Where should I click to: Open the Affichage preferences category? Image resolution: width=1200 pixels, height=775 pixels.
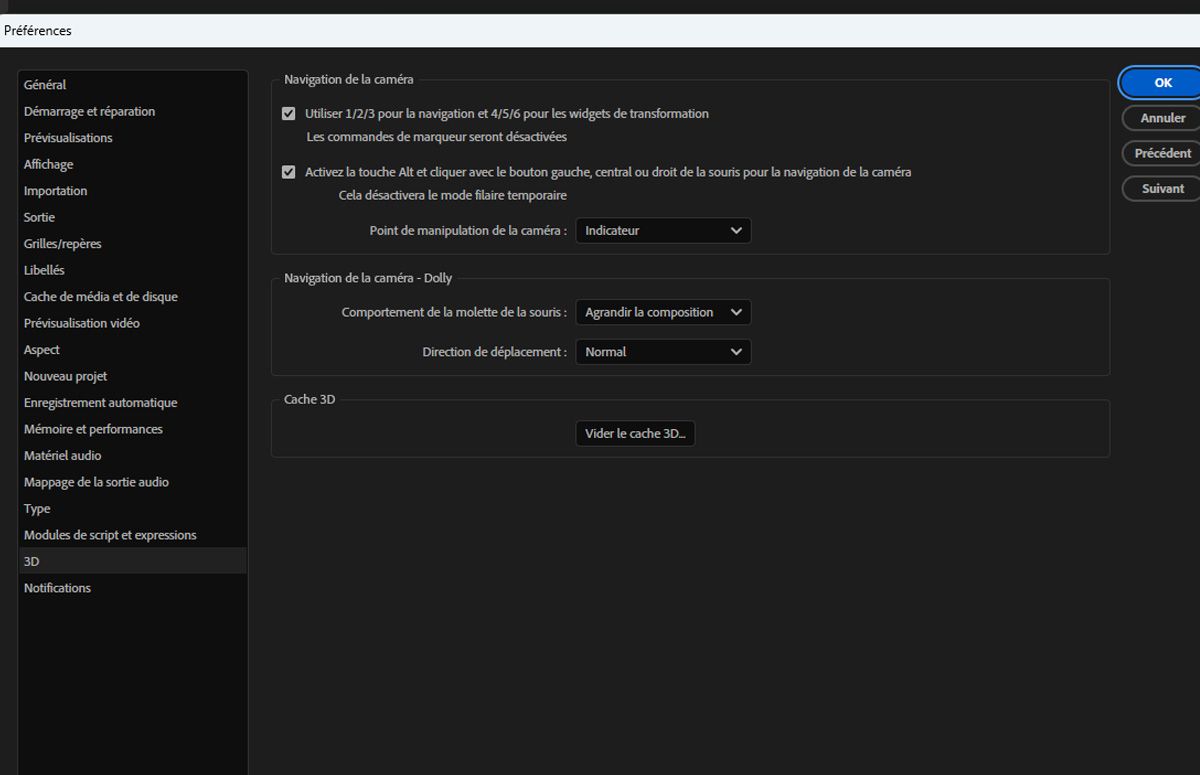(133, 165)
